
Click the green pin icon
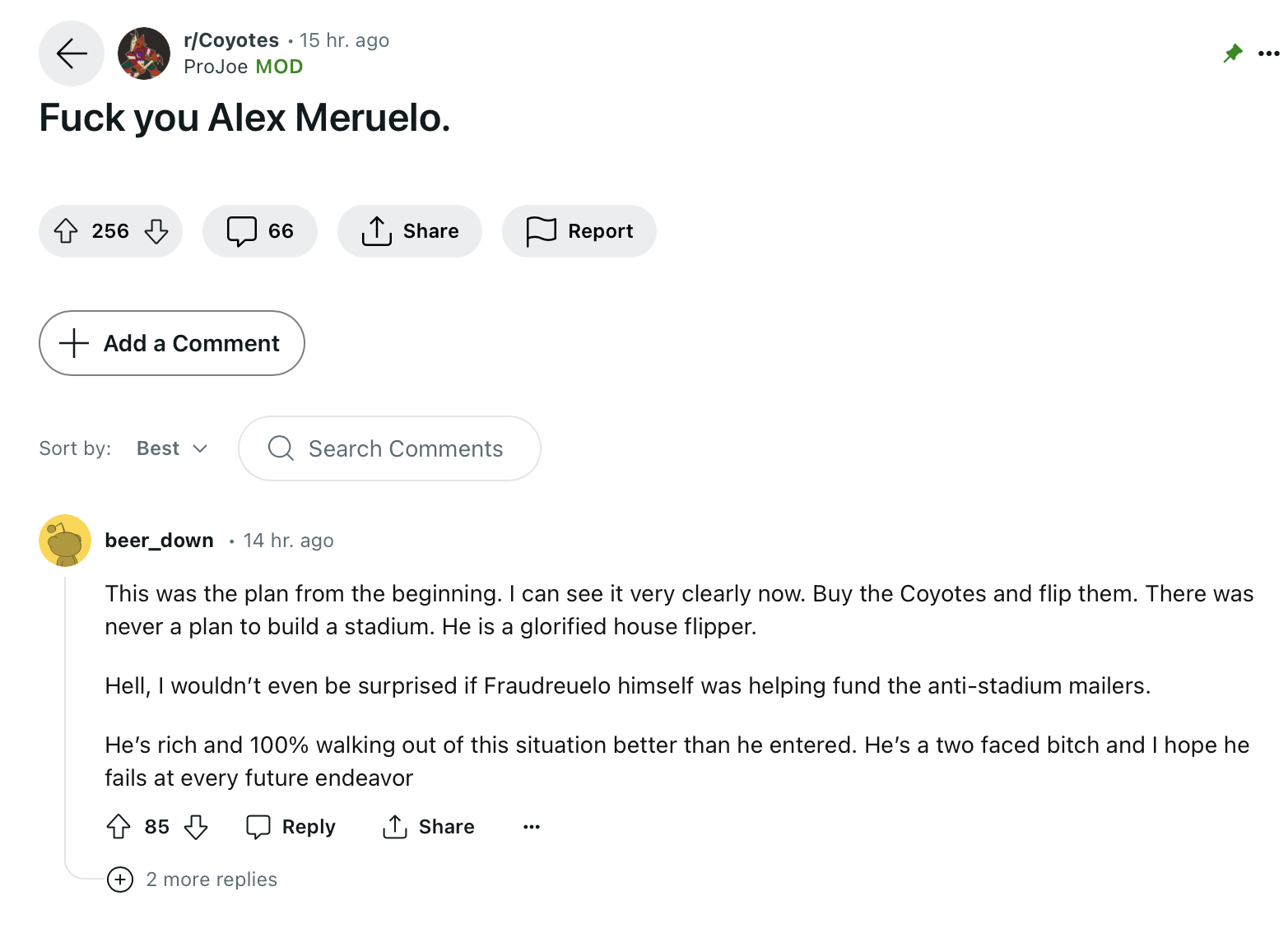1232,53
